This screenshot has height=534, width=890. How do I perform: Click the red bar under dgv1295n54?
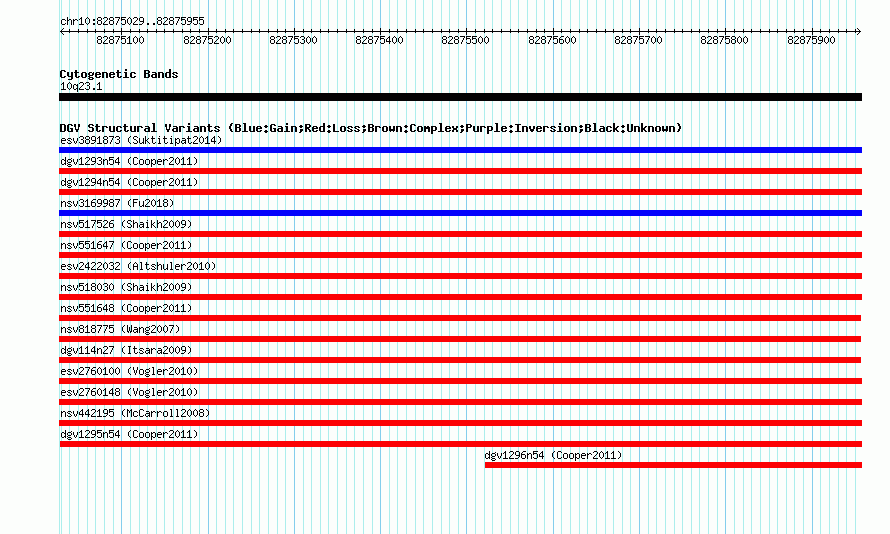click(x=460, y=444)
